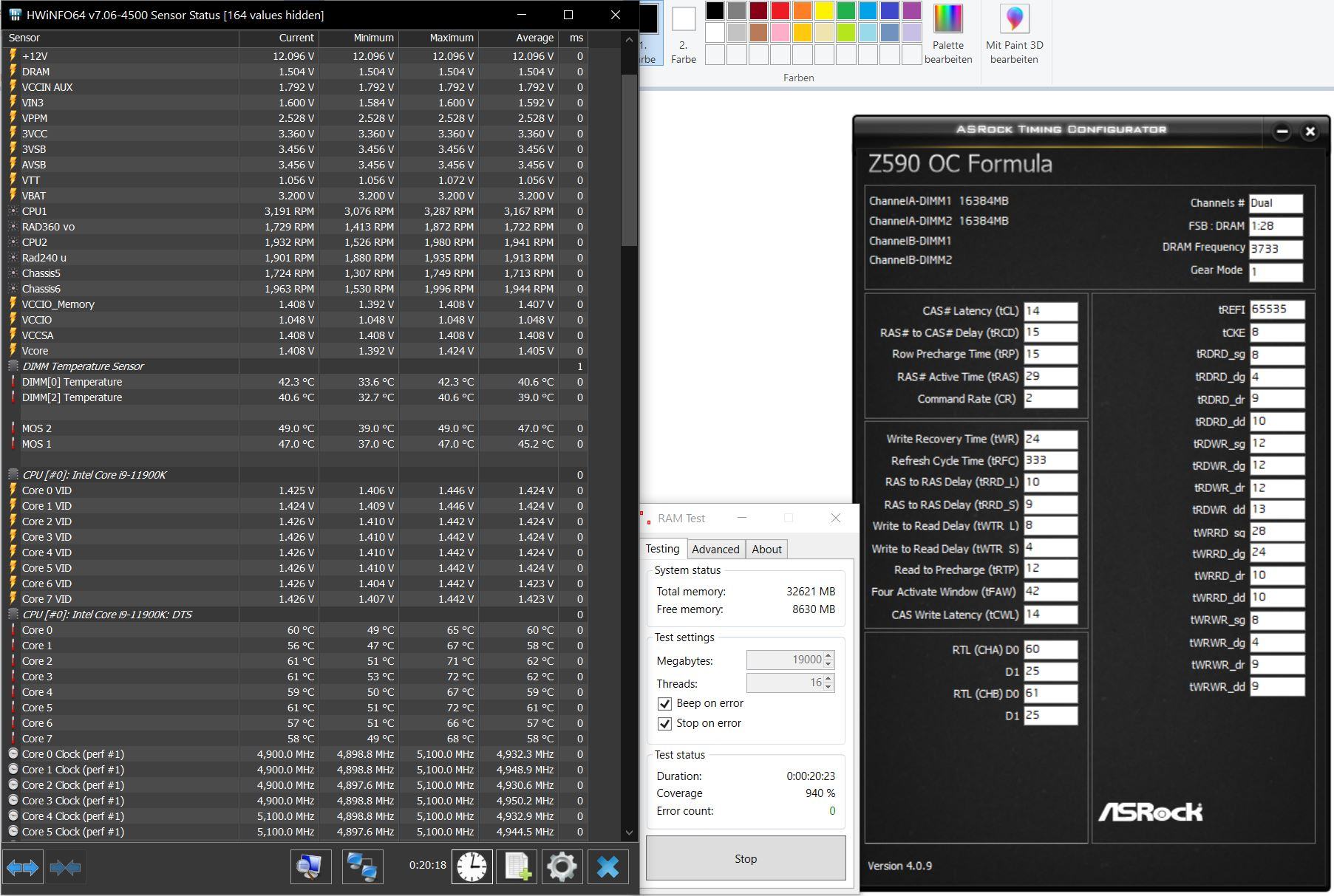Toggle Beep on error checkbox
The height and width of the screenshot is (896, 1334).
coord(664,703)
